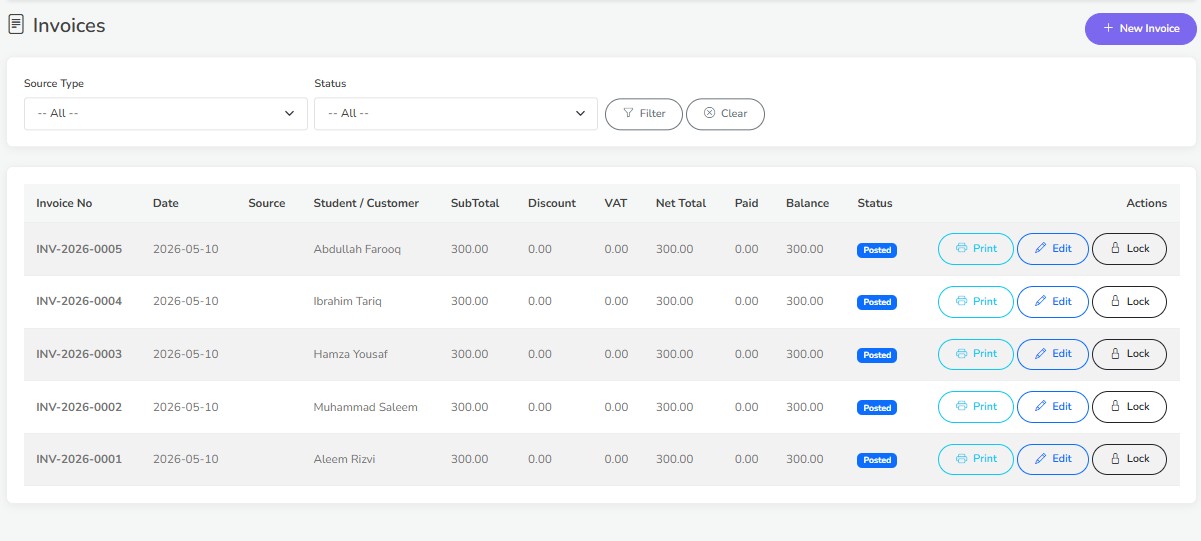Print invoice INV-2026-0001
The width and height of the screenshot is (1201, 541).
976,459
